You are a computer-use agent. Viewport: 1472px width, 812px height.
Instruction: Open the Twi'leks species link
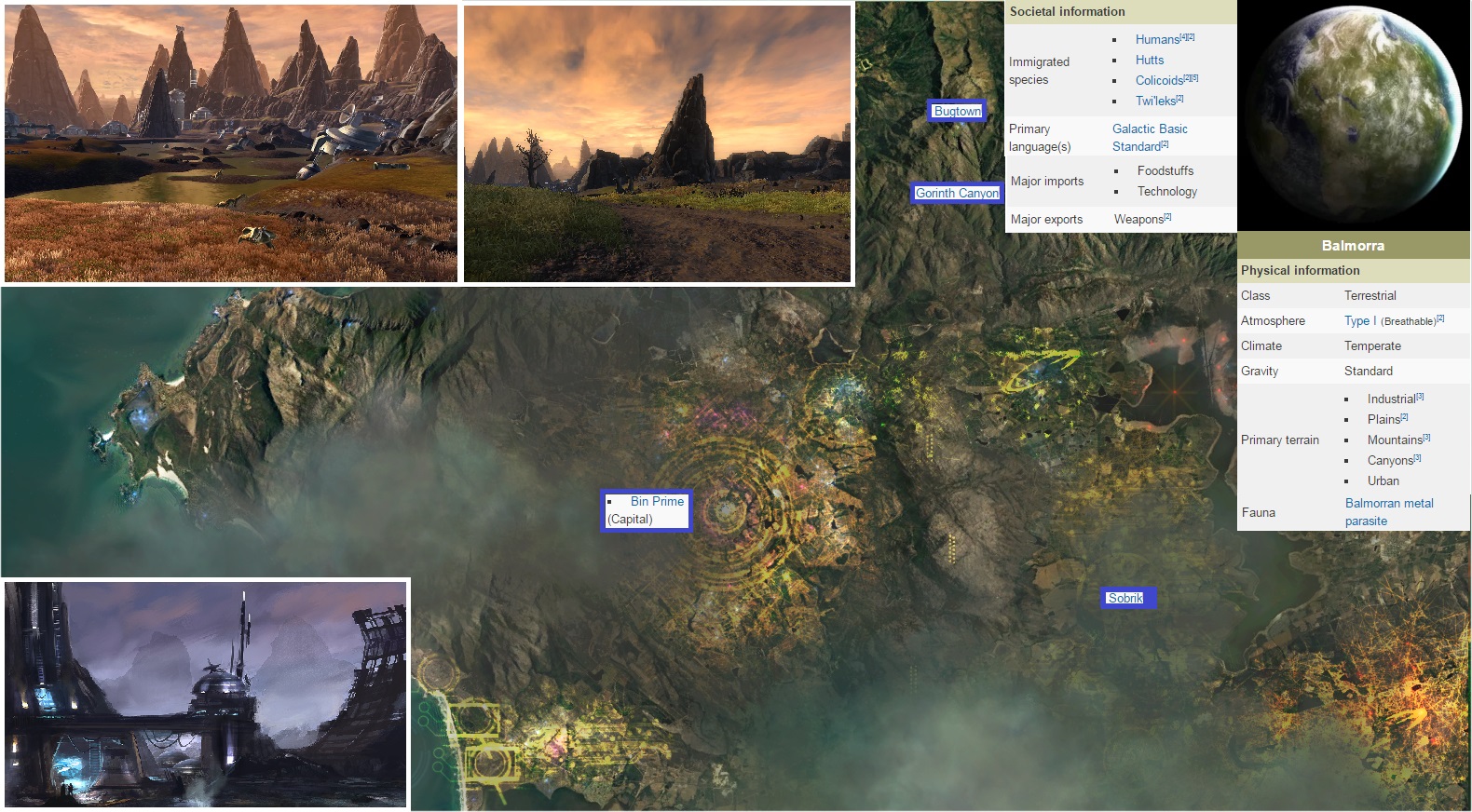pos(1154,101)
